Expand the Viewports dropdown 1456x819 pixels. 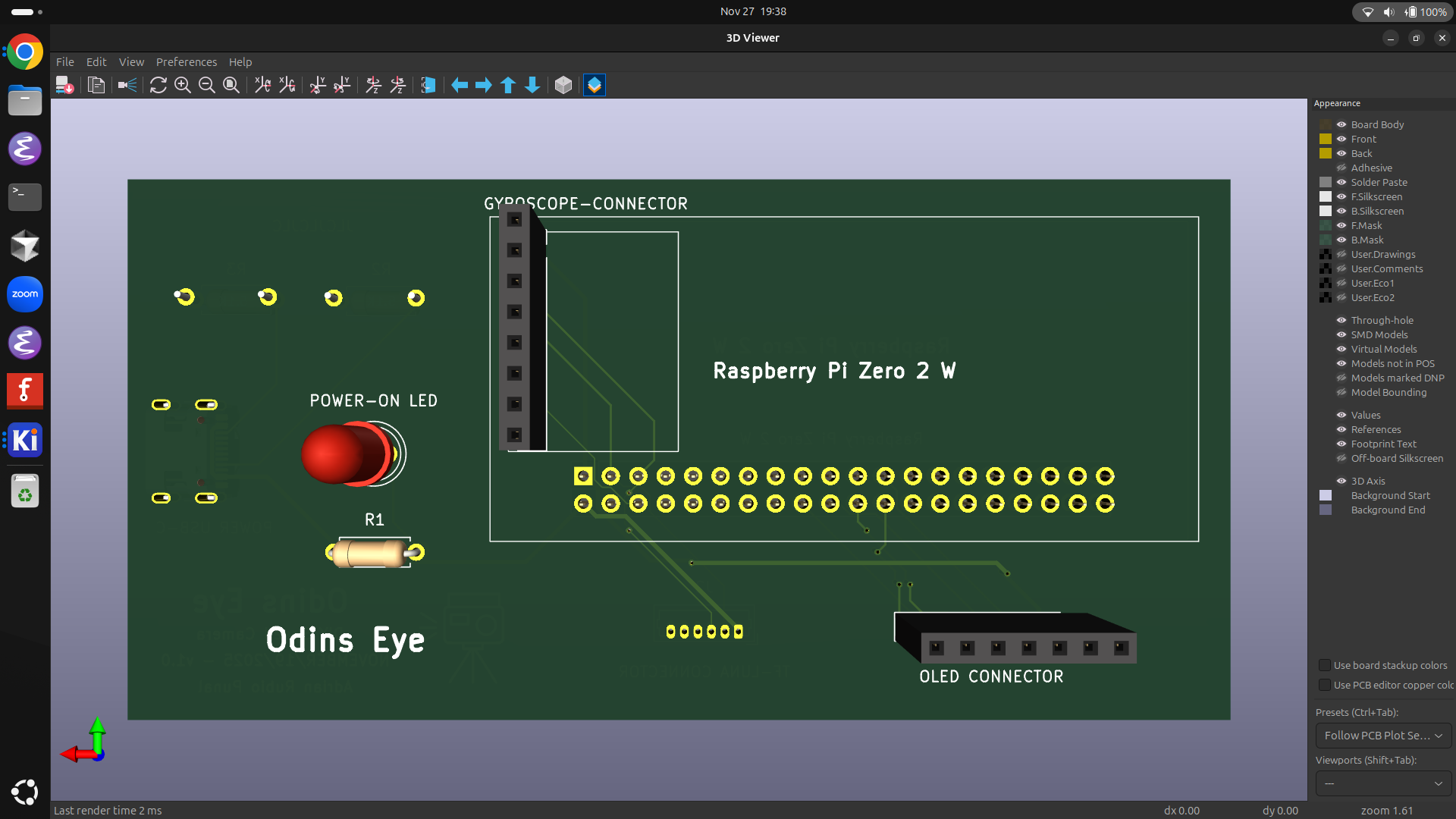[1383, 783]
